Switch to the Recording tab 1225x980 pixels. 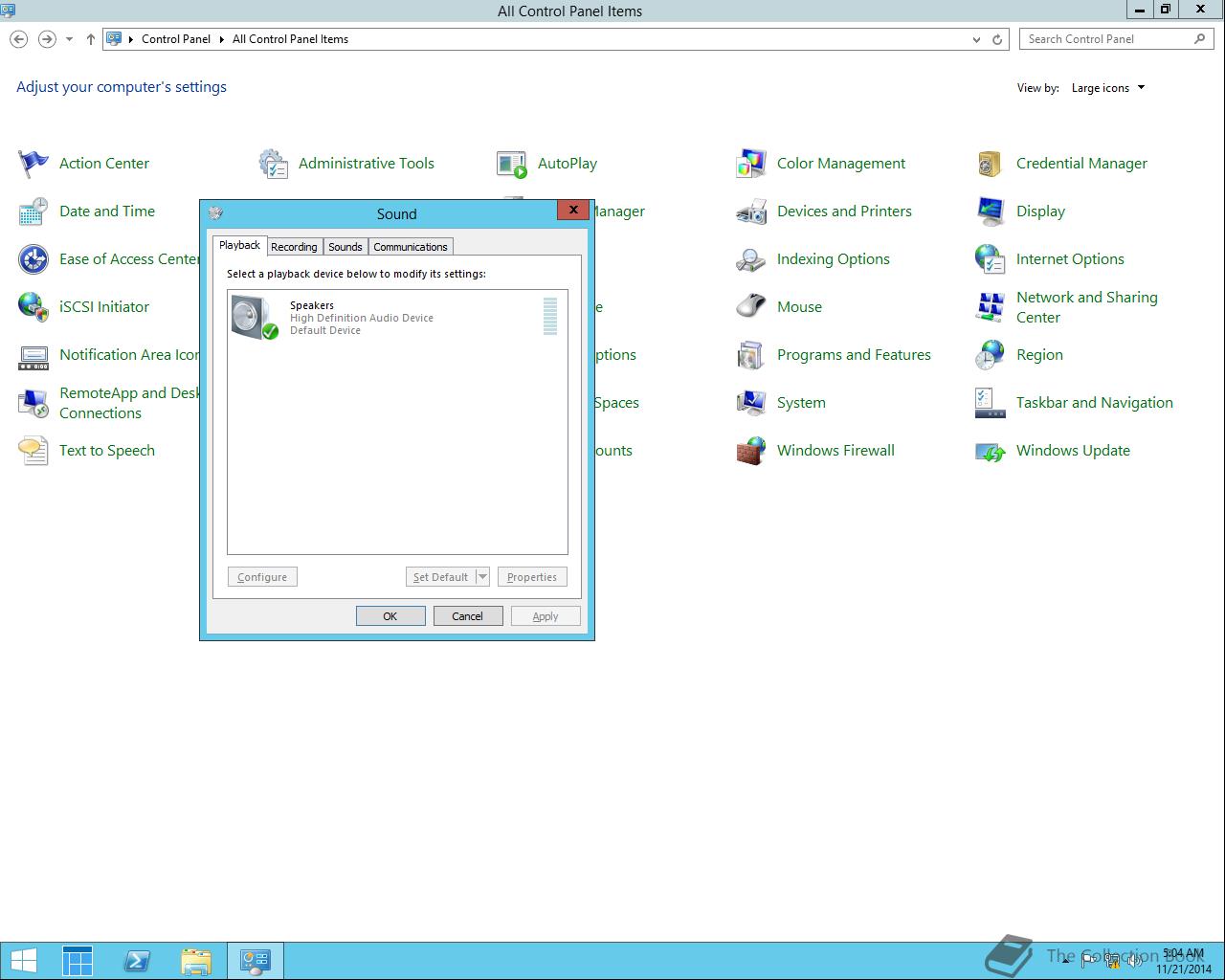tap(294, 247)
